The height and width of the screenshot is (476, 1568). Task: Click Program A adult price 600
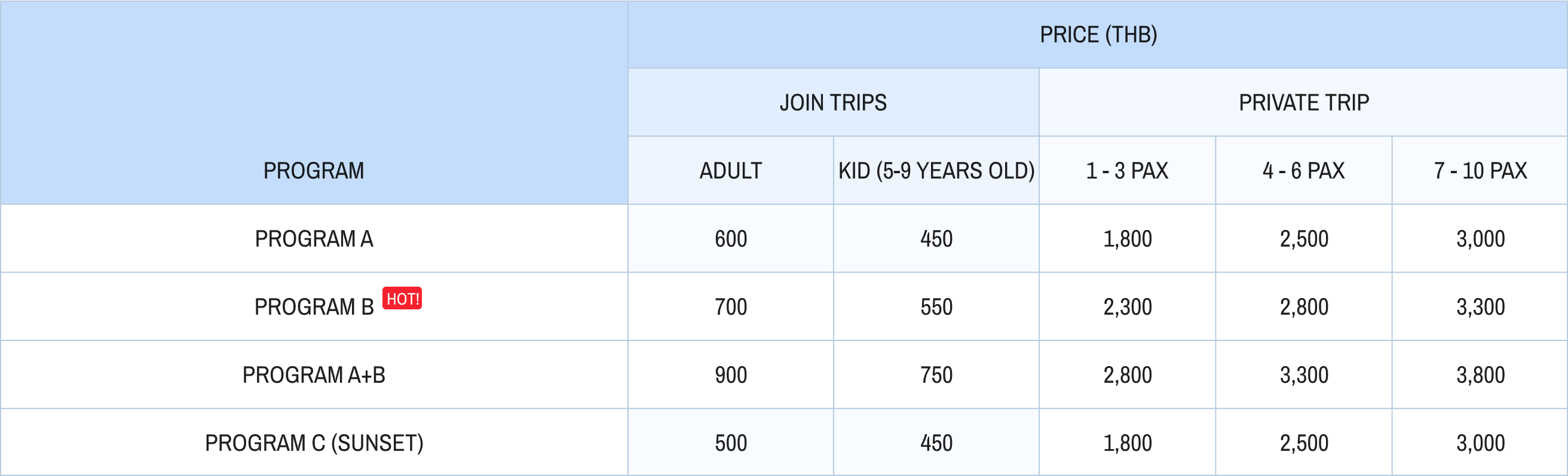(730, 239)
